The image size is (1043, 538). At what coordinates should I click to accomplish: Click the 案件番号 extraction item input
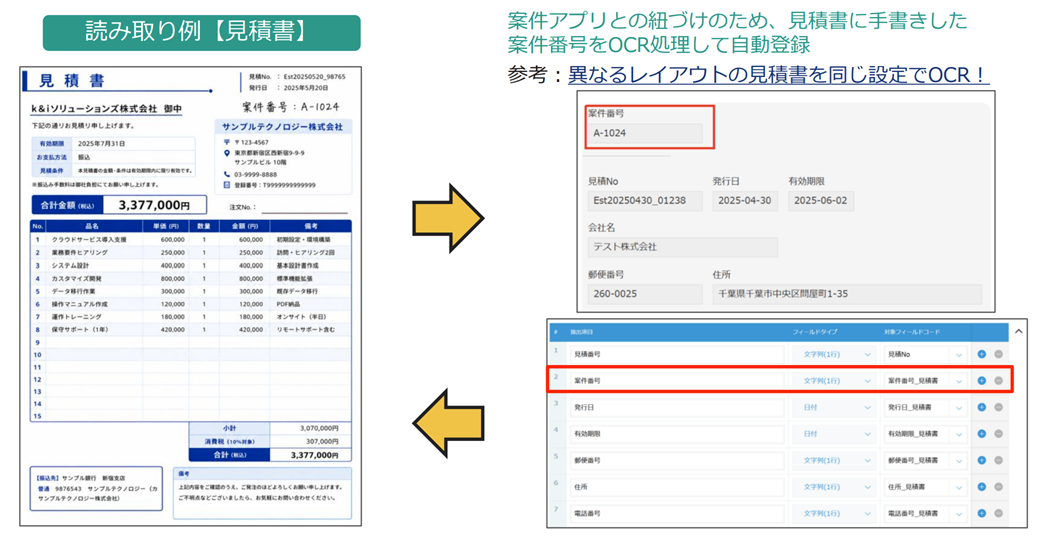tap(677, 381)
